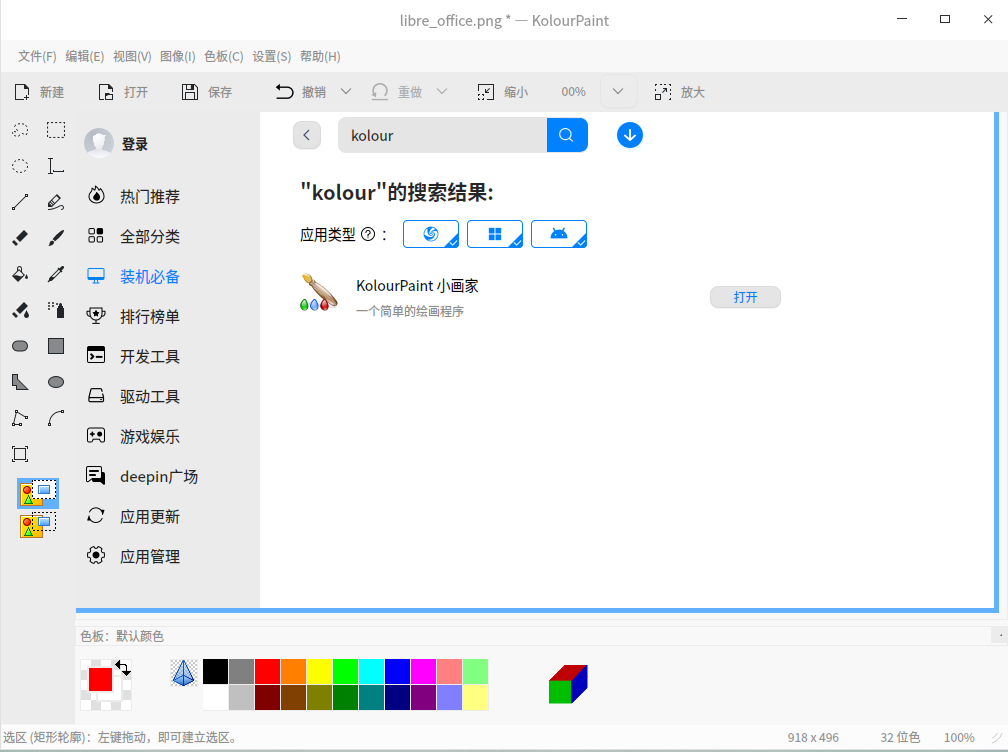This screenshot has width=1008, height=752.
Task: Select the Curve drawing tool
Action: (55, 417)
